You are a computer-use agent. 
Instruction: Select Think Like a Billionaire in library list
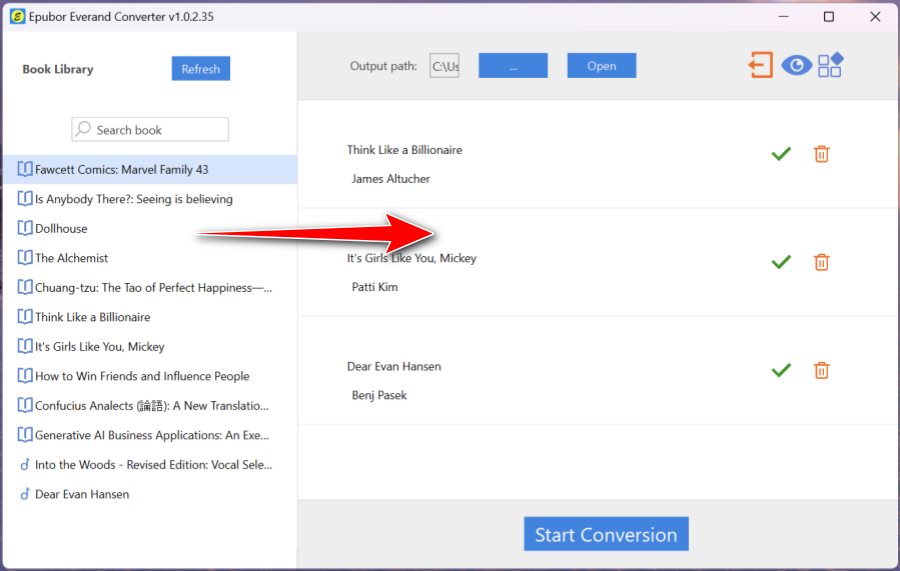(150, 317)
